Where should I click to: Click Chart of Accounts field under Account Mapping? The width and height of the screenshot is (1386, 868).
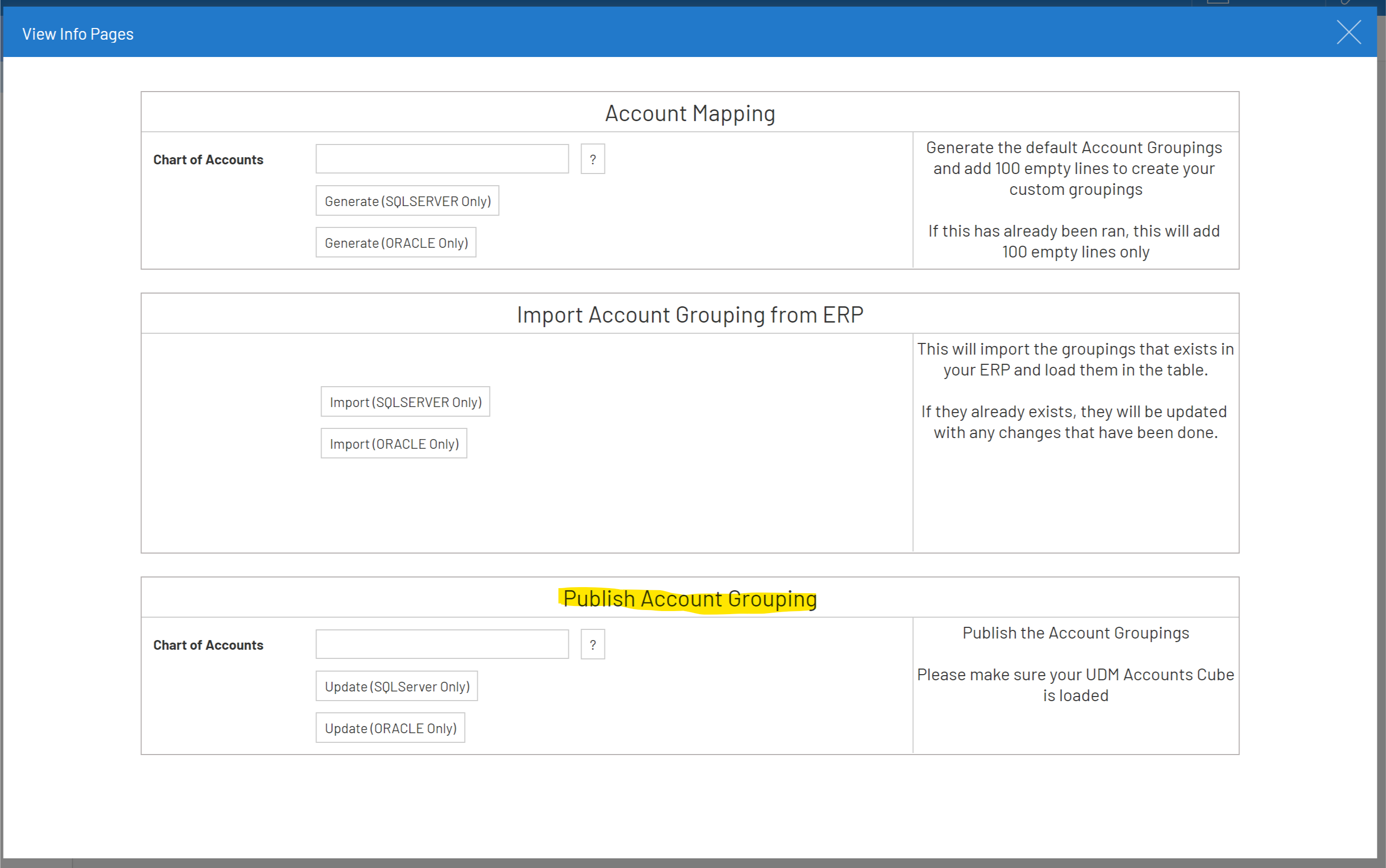point(442,159)
